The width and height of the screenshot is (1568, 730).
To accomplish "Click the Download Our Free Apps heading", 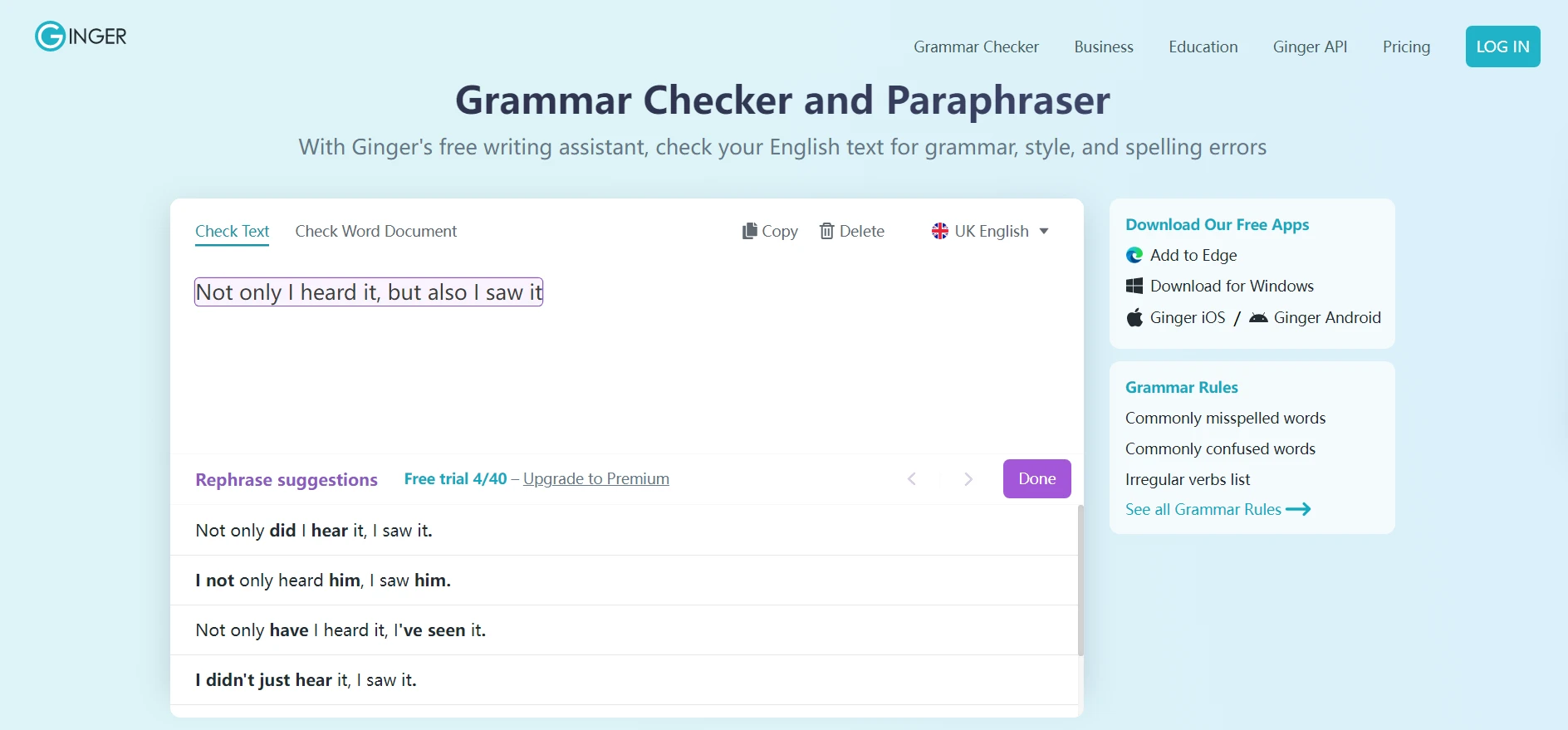I will [1217, 224].
